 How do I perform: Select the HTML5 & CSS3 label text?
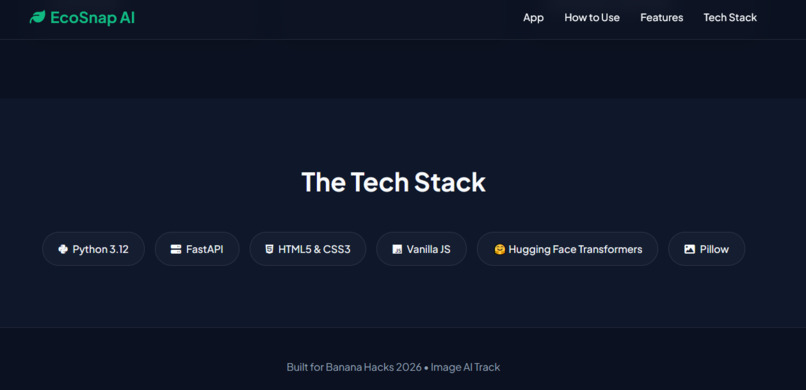[x=314, y=249]
